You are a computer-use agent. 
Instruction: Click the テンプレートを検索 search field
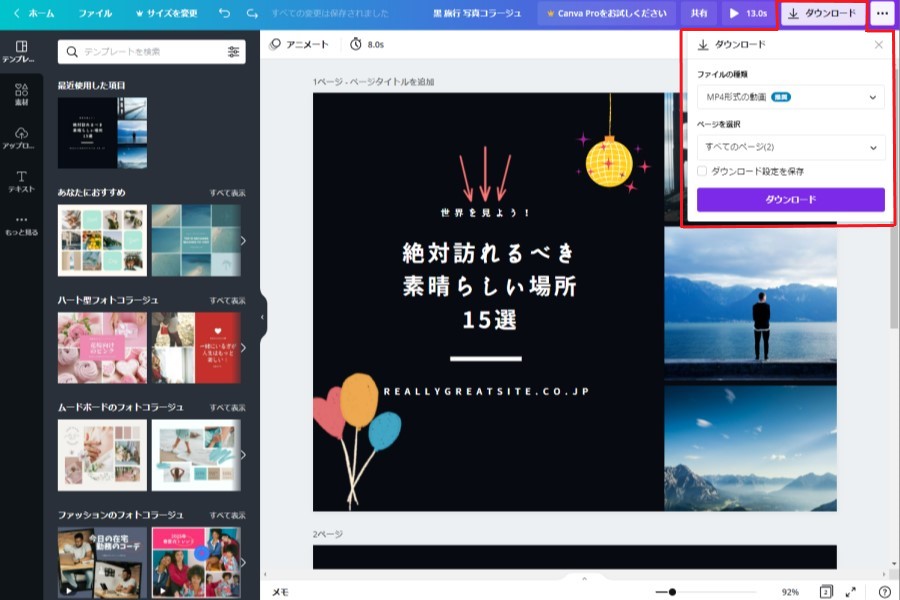click(145, 51)
